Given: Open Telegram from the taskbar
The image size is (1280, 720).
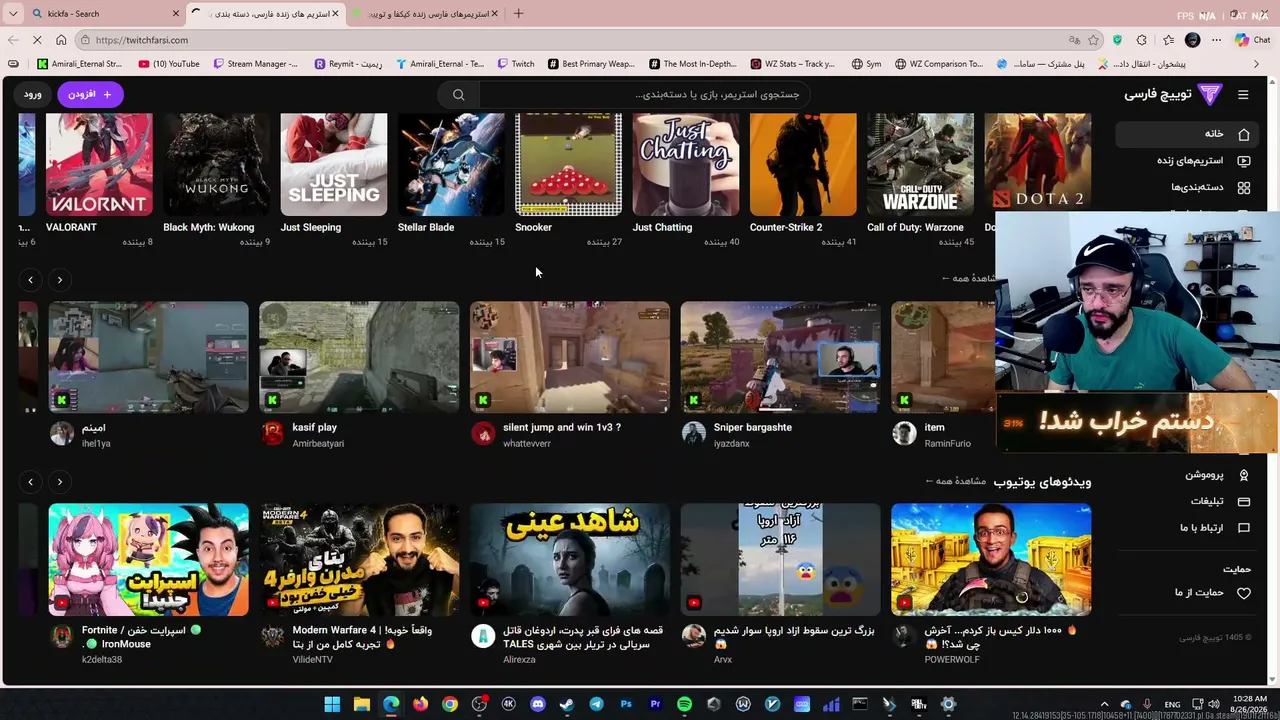Looking at the screenshot, I should point(596,704).
